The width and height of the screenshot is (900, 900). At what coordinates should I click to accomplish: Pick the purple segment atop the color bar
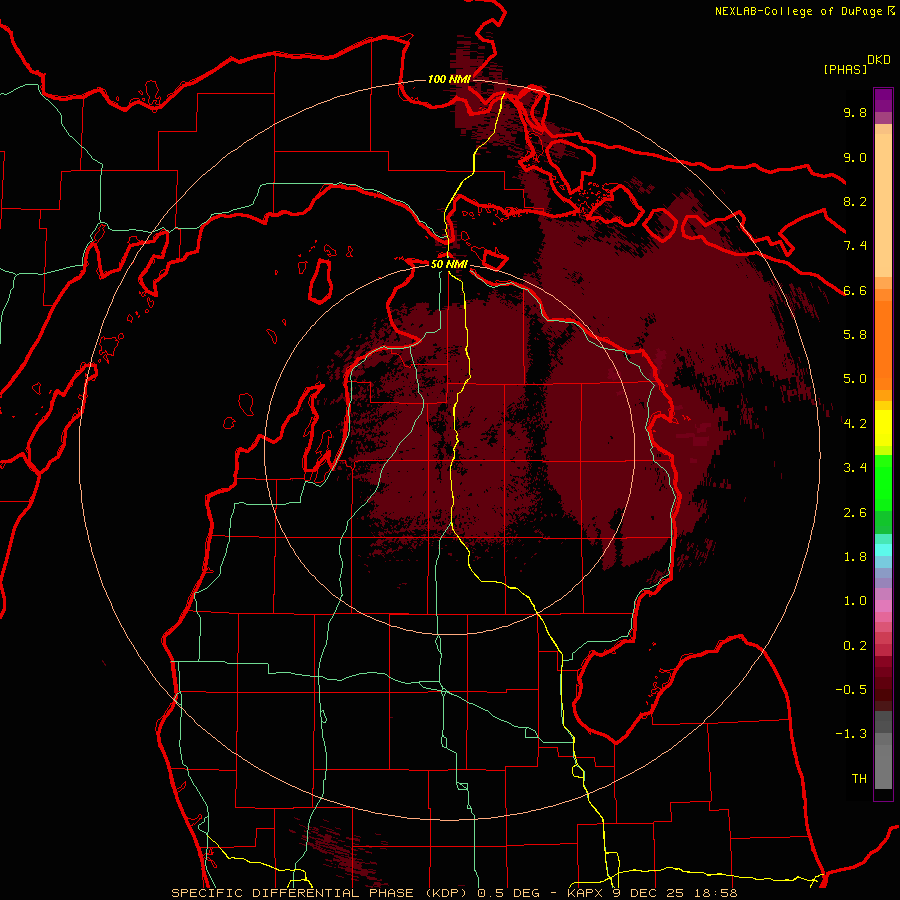coord(883,100)
